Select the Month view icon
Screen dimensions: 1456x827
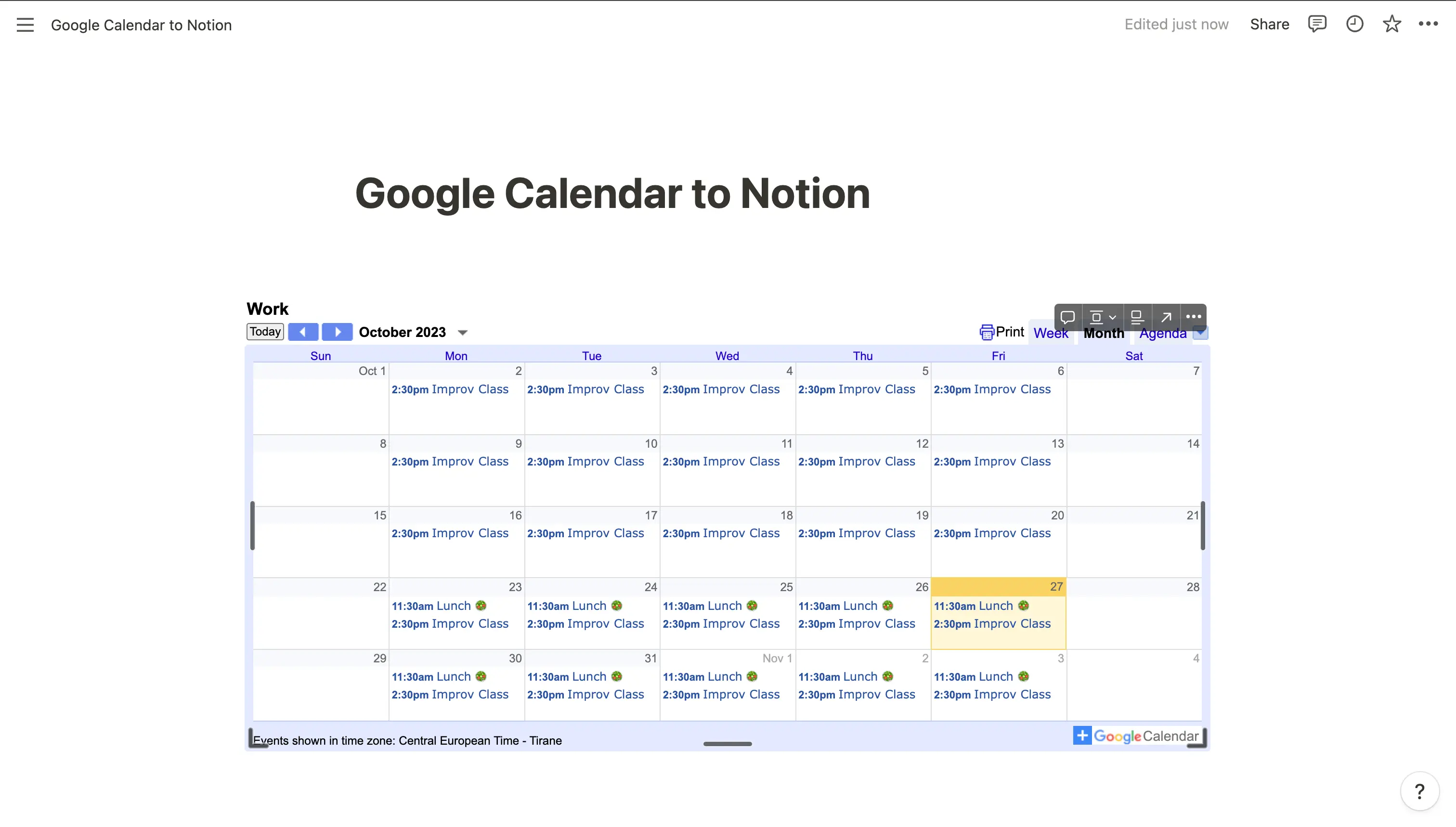click(1103, 333)
